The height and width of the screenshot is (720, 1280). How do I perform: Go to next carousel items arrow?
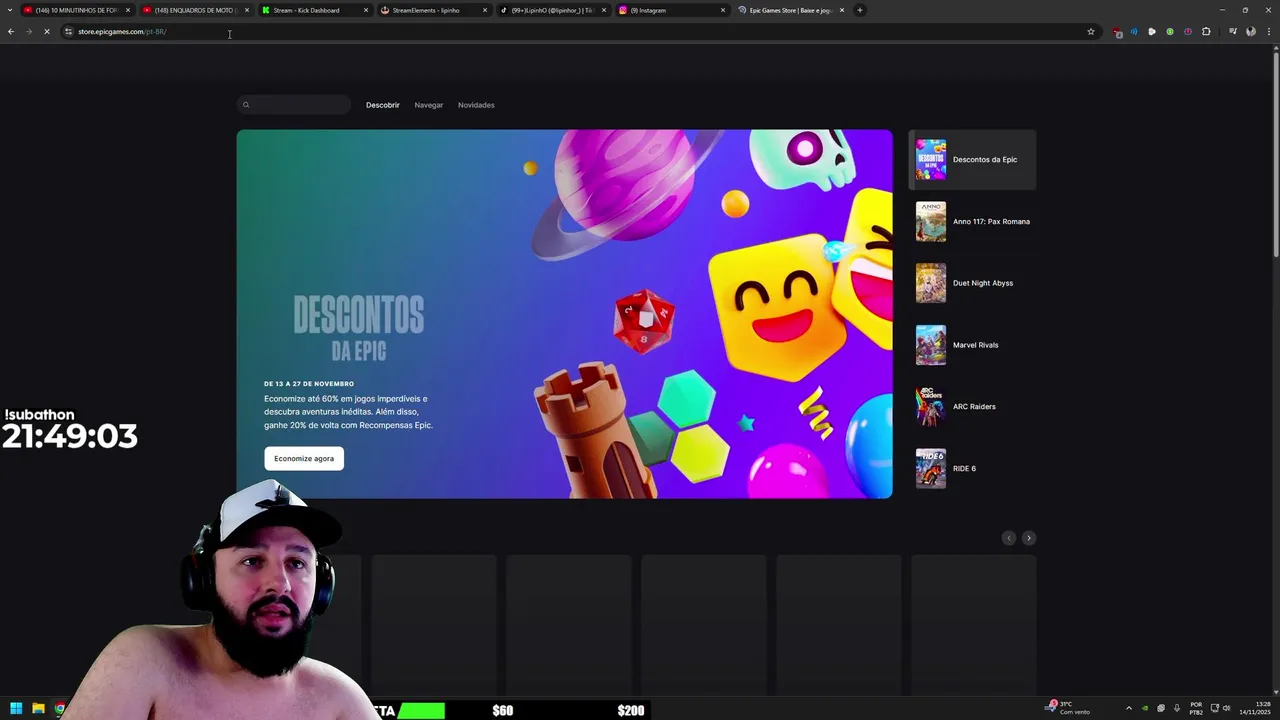(1028, 538)
